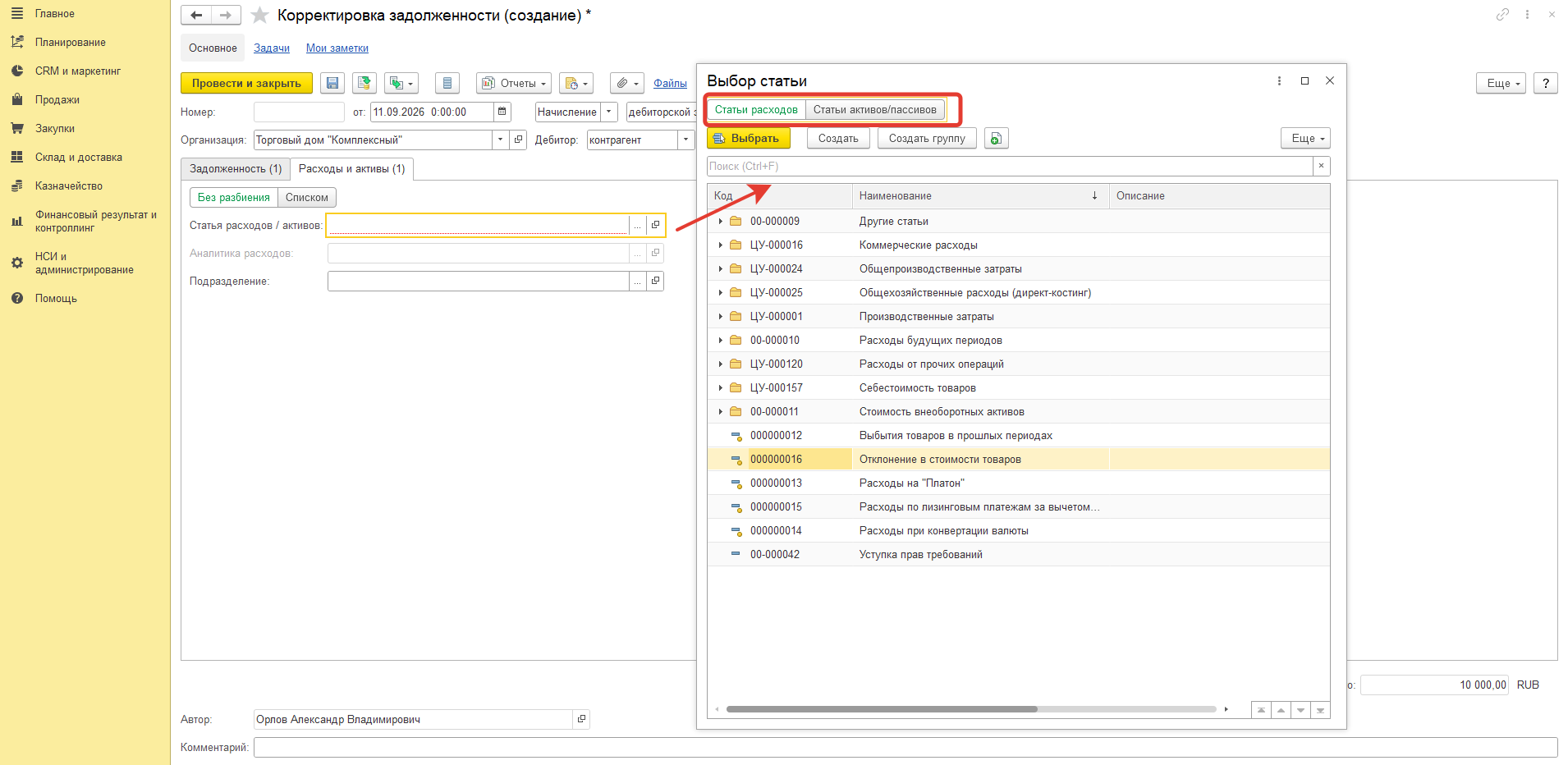Click the favorites star next to the title
This screenshot has width=1568, height=765.
point(259,16)
